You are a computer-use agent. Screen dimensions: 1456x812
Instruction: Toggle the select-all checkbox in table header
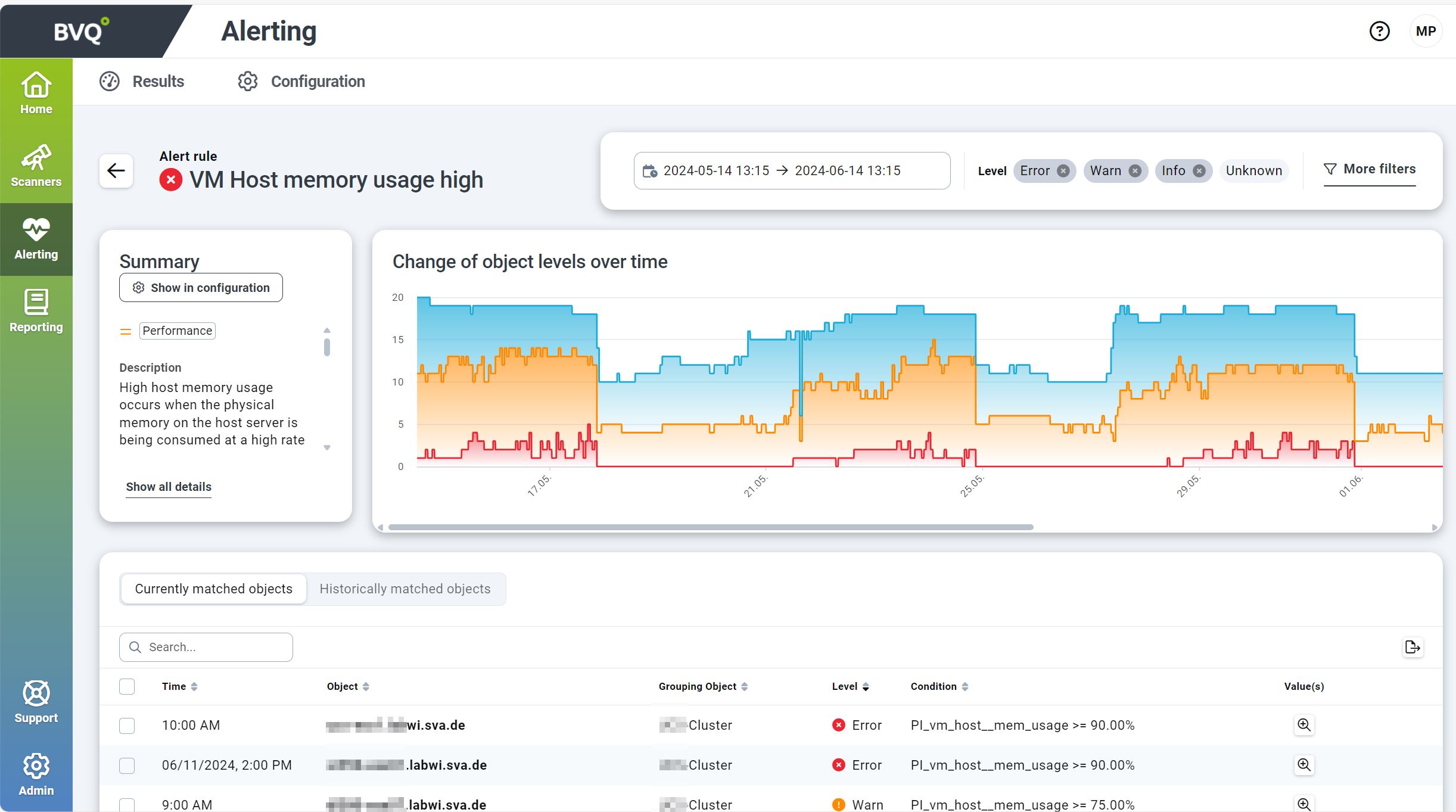[x=127, y=686]
